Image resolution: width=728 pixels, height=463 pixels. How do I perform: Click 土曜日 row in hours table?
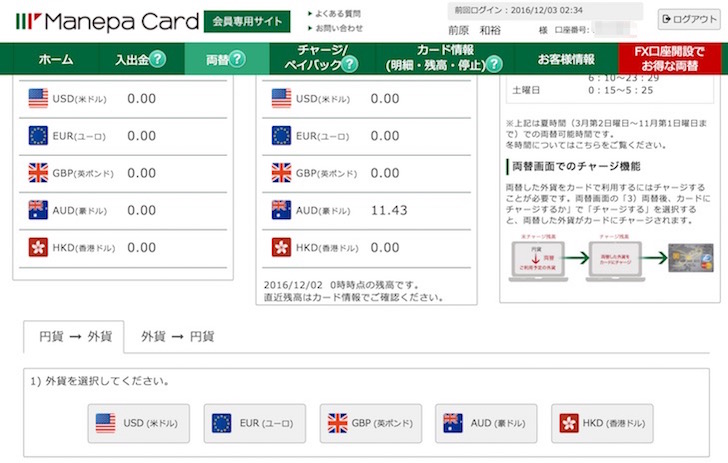point(609,90)
